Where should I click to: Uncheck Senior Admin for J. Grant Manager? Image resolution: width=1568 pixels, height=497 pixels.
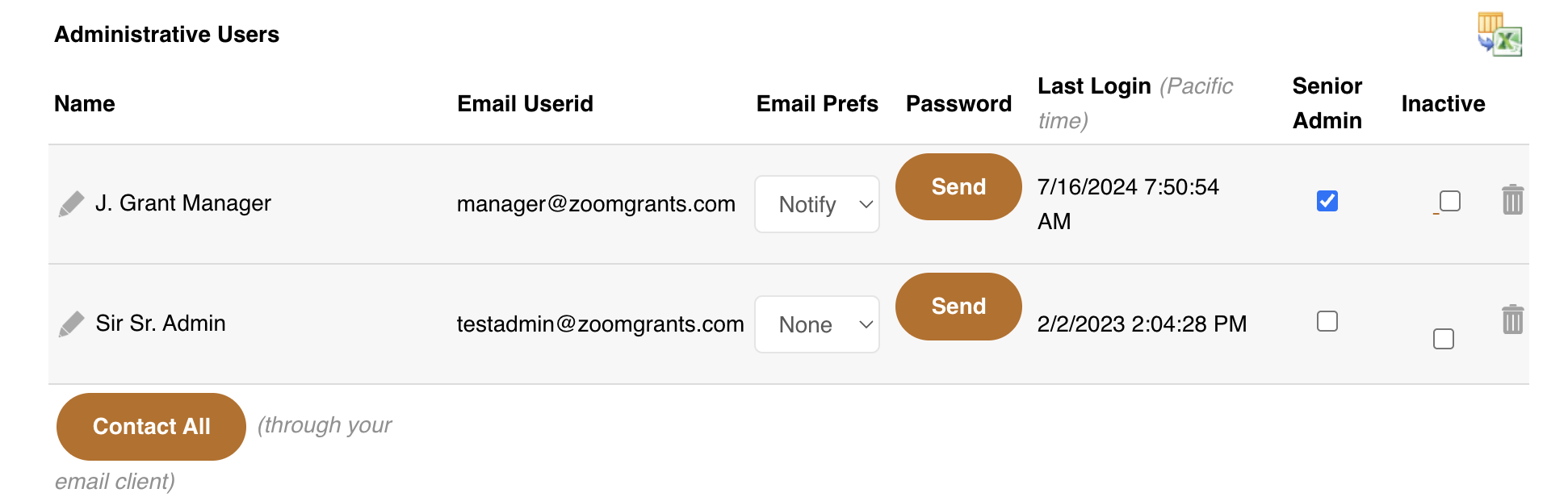coord(1327,201)
